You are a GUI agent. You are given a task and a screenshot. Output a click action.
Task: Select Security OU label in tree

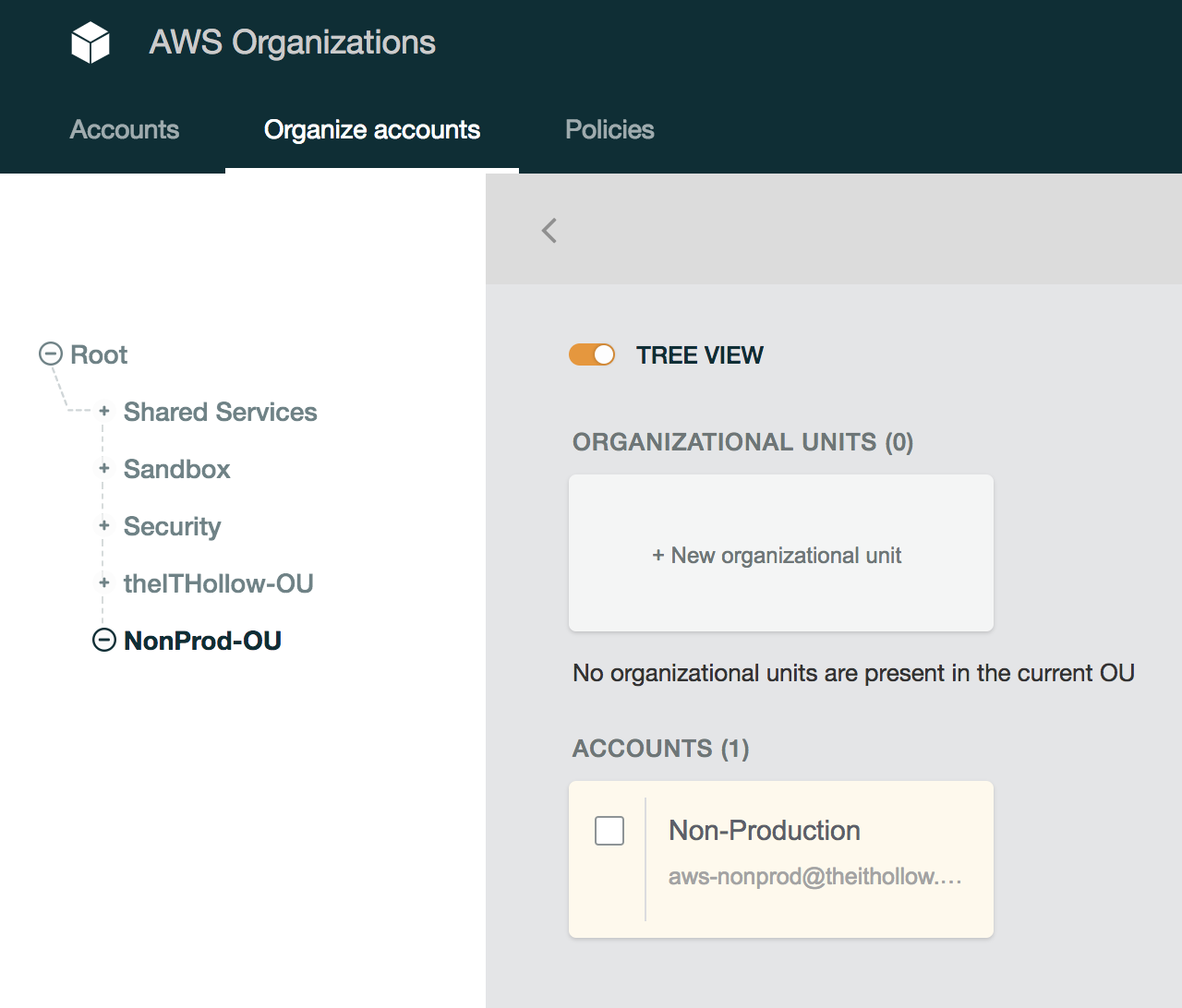pyautogui.click(x=172, y=526)
